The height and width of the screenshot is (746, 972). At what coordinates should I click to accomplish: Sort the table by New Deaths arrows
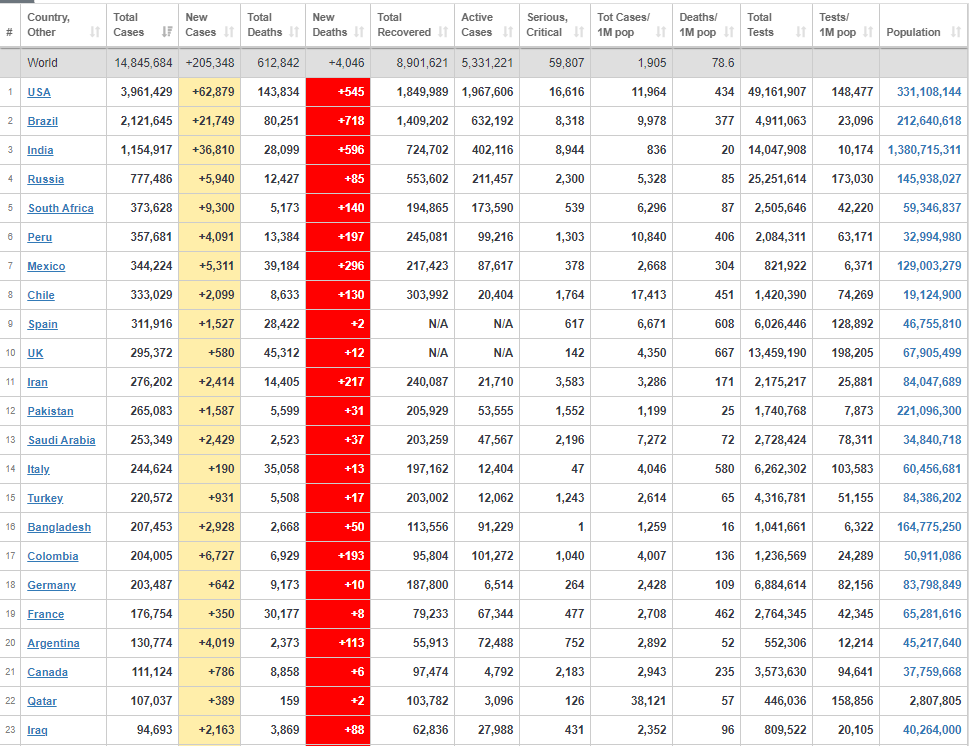coord(359,32)
